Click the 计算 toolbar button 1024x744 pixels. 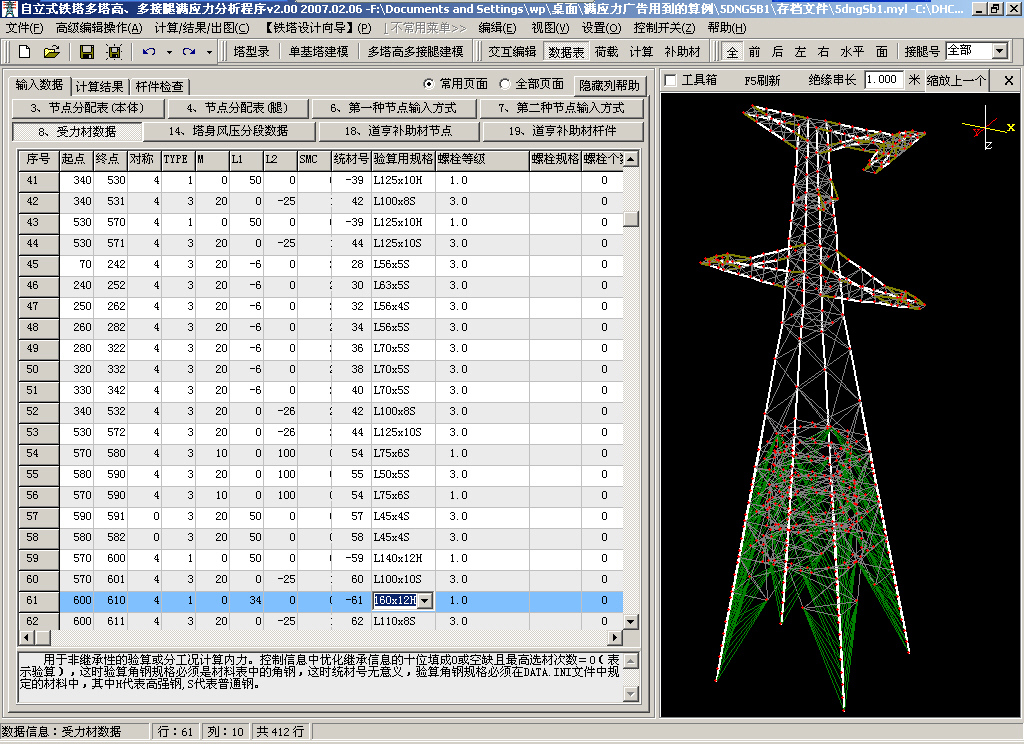point(641,52)
